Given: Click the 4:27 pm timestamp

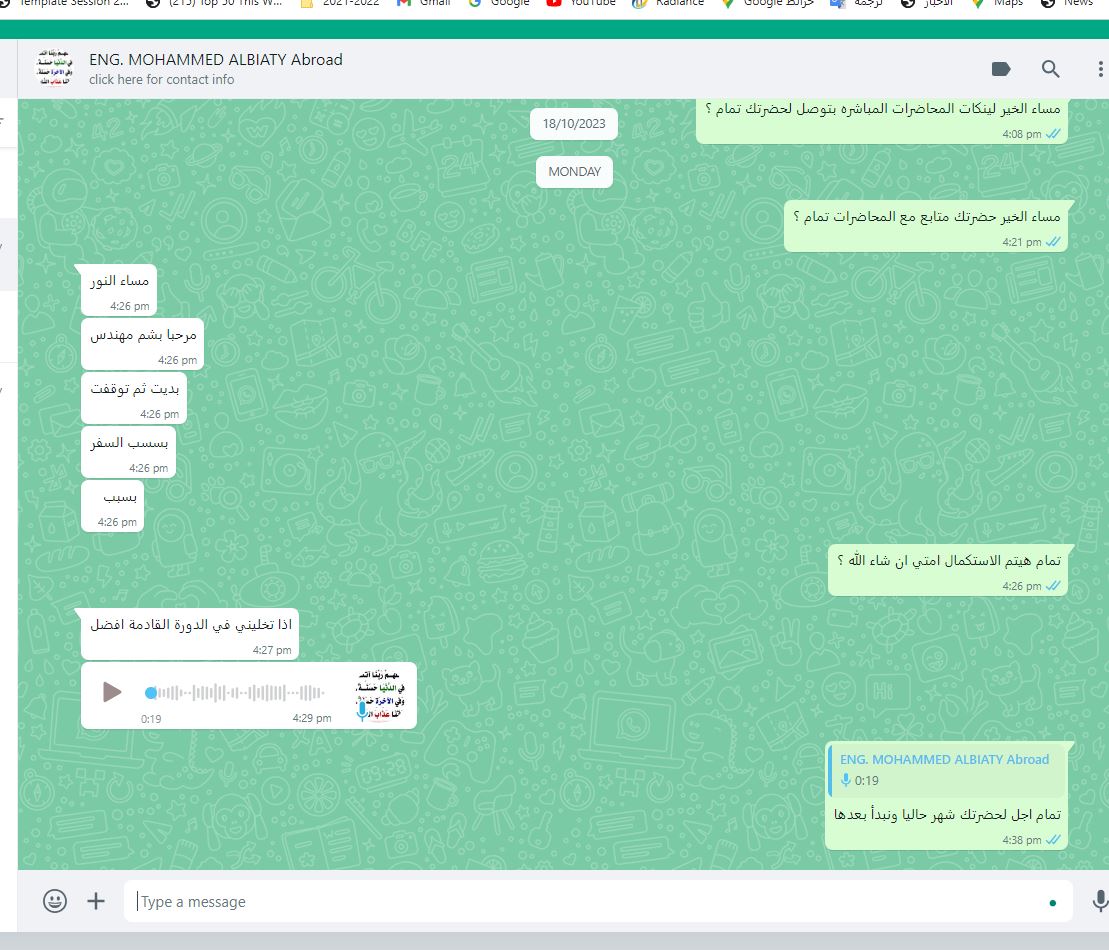Looking at the screenshot, I should pos(272,650).
